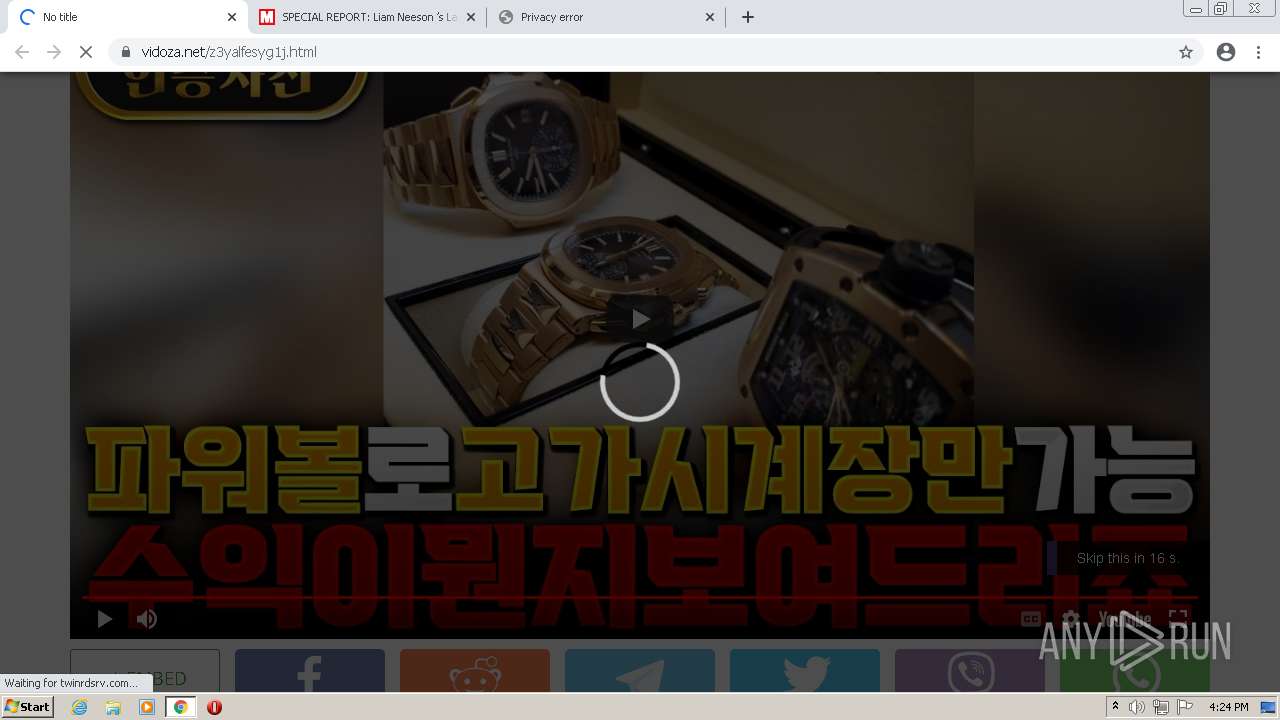Viewport: 1280px width, 720px height.
Task: Open network status tray icon
Action: coord(1161,707)
